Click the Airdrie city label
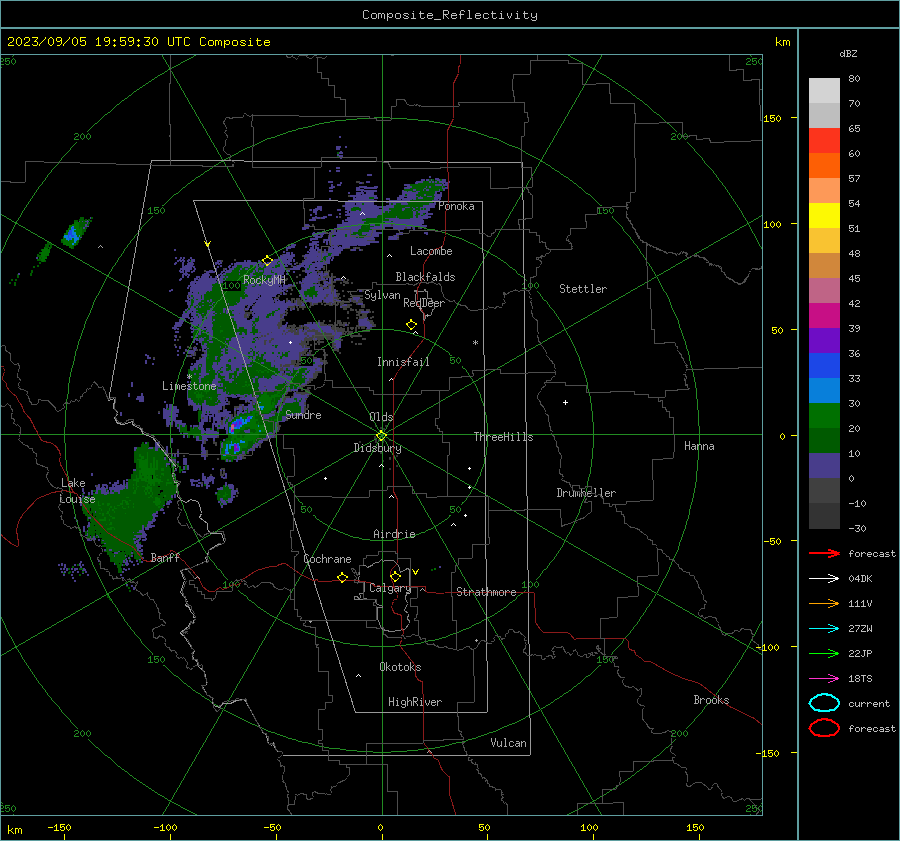 394,534
